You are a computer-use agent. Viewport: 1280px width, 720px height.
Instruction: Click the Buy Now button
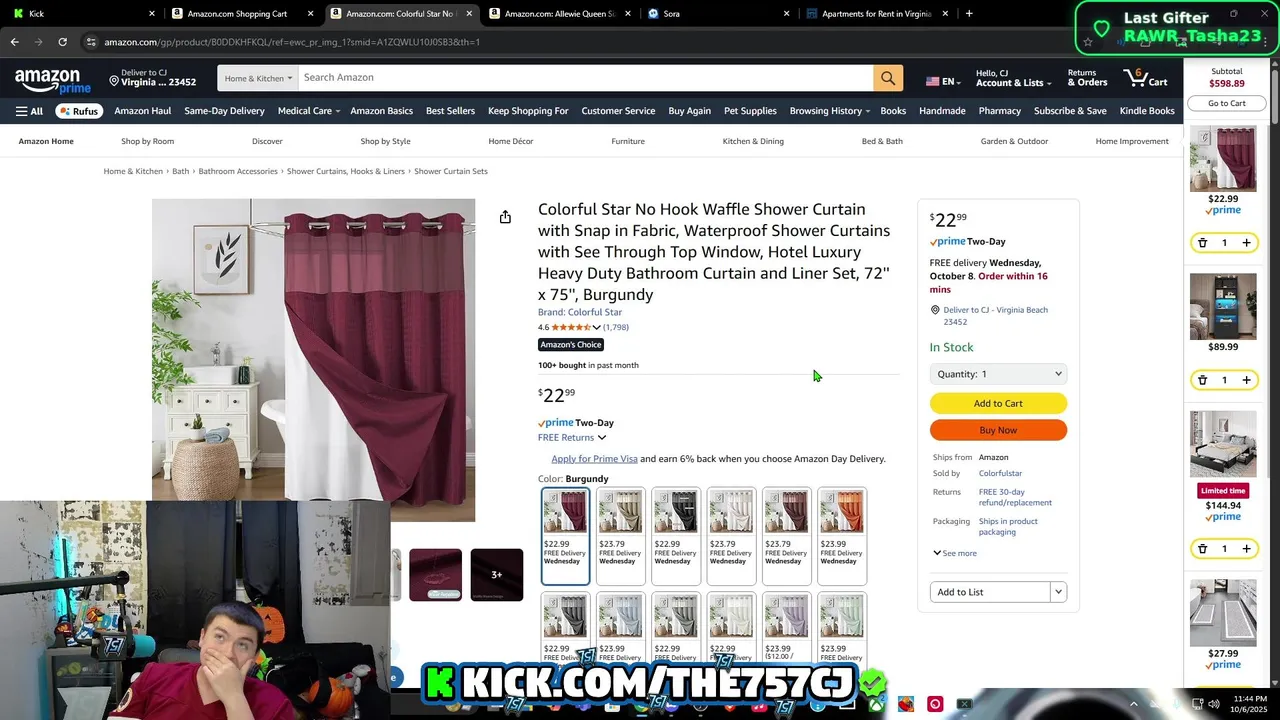click(998, 430)
